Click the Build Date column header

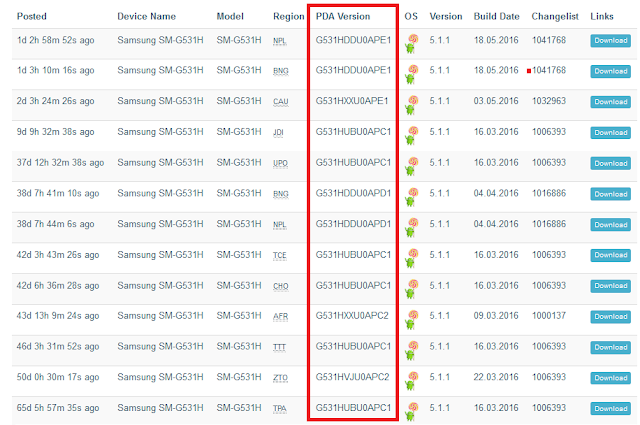click(x=496, y=16)
